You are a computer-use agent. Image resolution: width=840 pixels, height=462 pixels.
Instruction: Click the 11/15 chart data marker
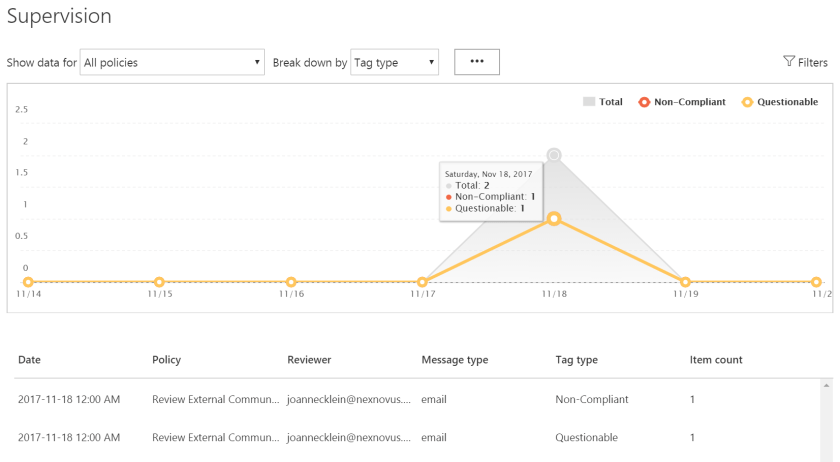coord(159,282)
